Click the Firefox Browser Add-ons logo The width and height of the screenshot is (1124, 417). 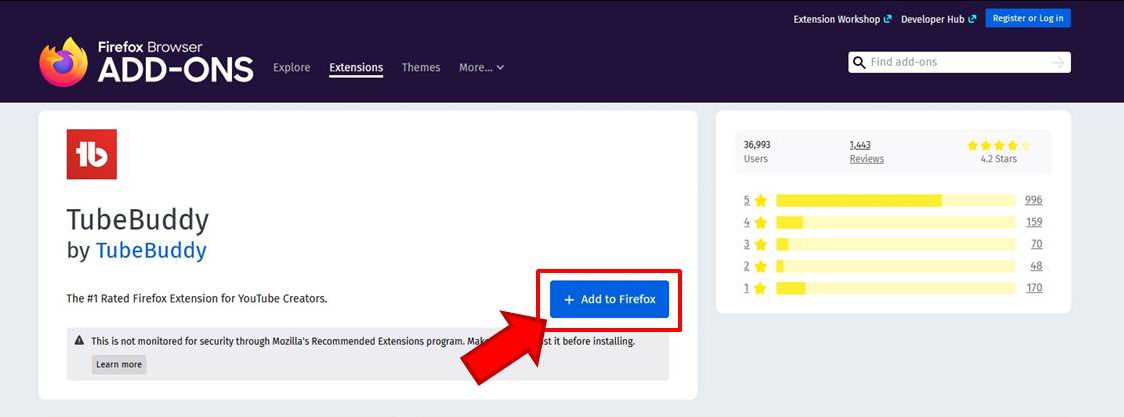(x=146, y=62)
